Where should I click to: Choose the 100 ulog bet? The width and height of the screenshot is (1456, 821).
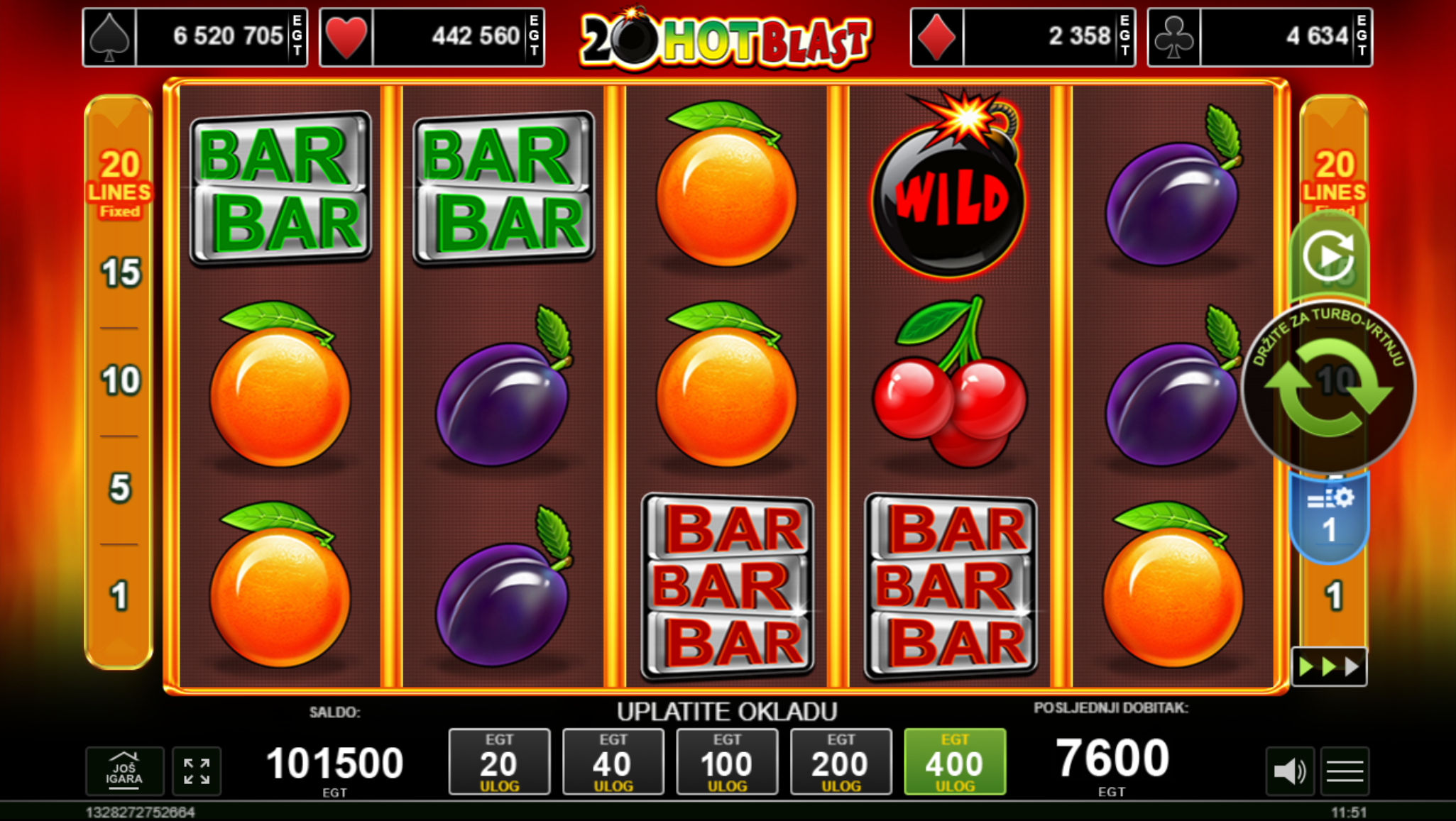(x=727, y=762)
